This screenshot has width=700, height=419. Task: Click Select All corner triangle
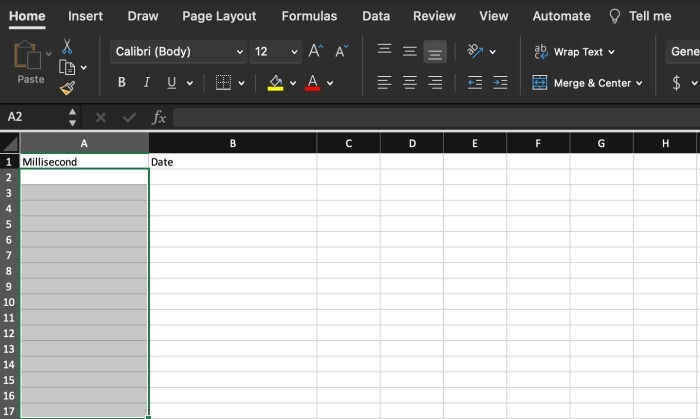(9, 143)
